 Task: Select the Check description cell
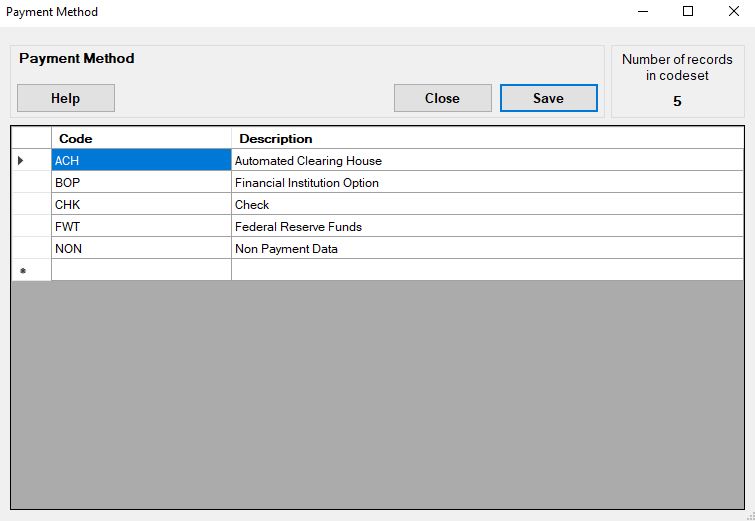487,204
